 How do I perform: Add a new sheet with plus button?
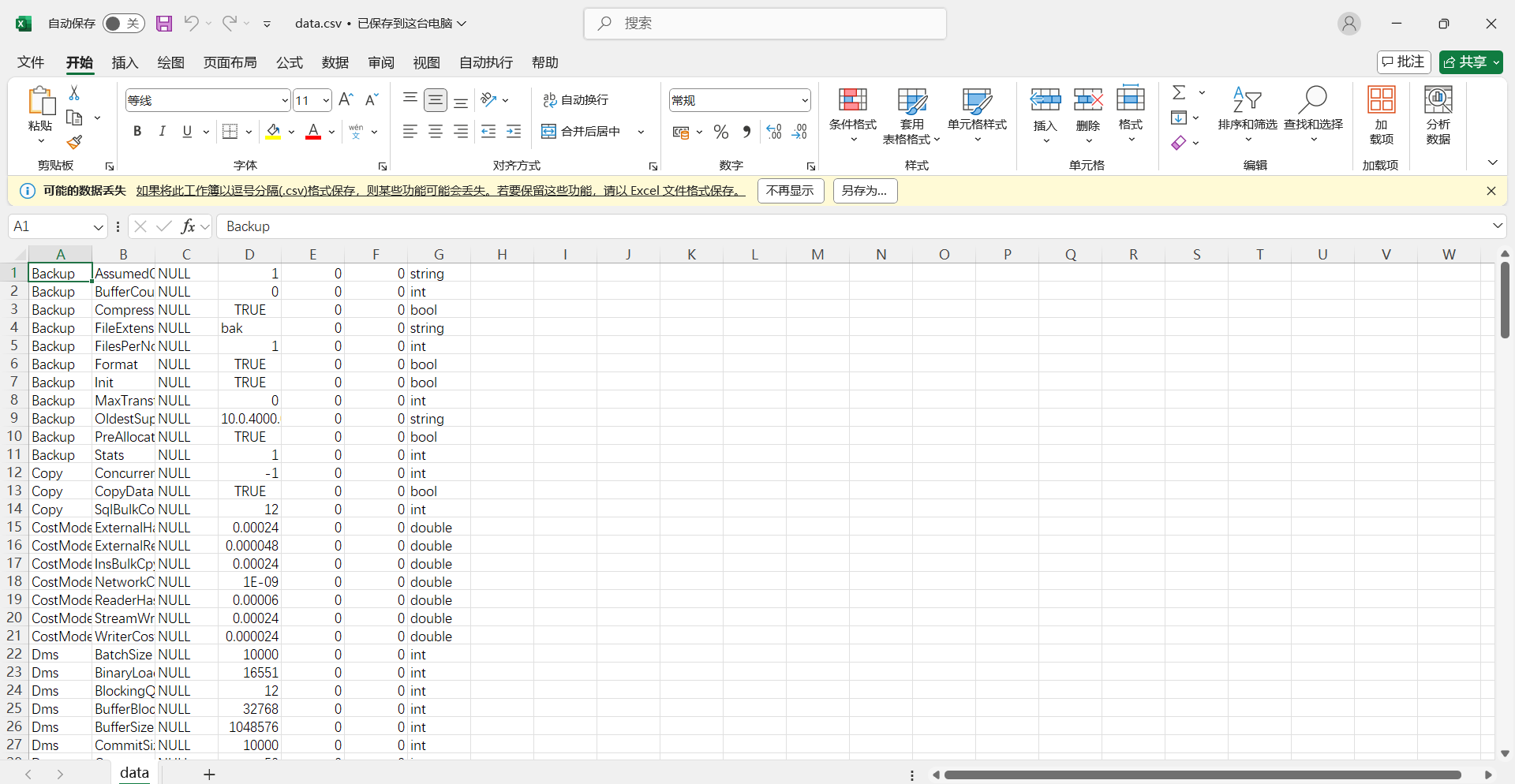(x=209, y=775)
